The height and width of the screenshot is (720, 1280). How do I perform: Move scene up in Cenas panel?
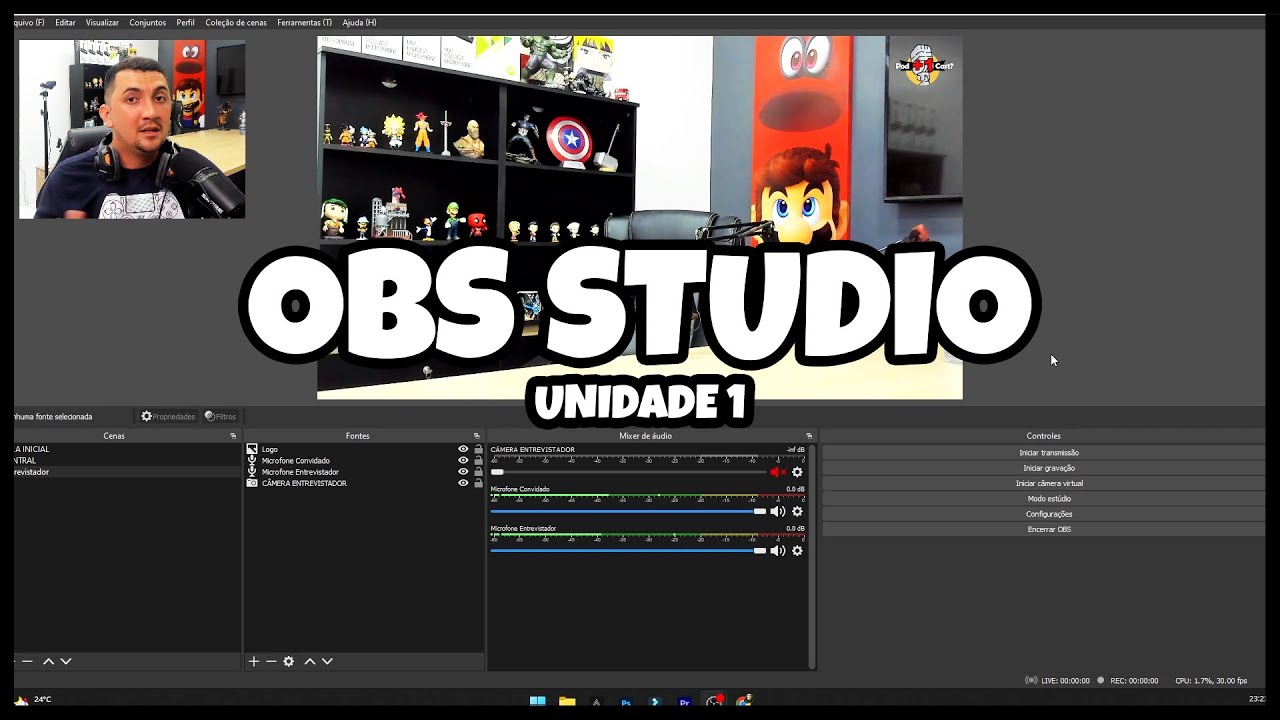pyautogui.click(x=48, y=661)
